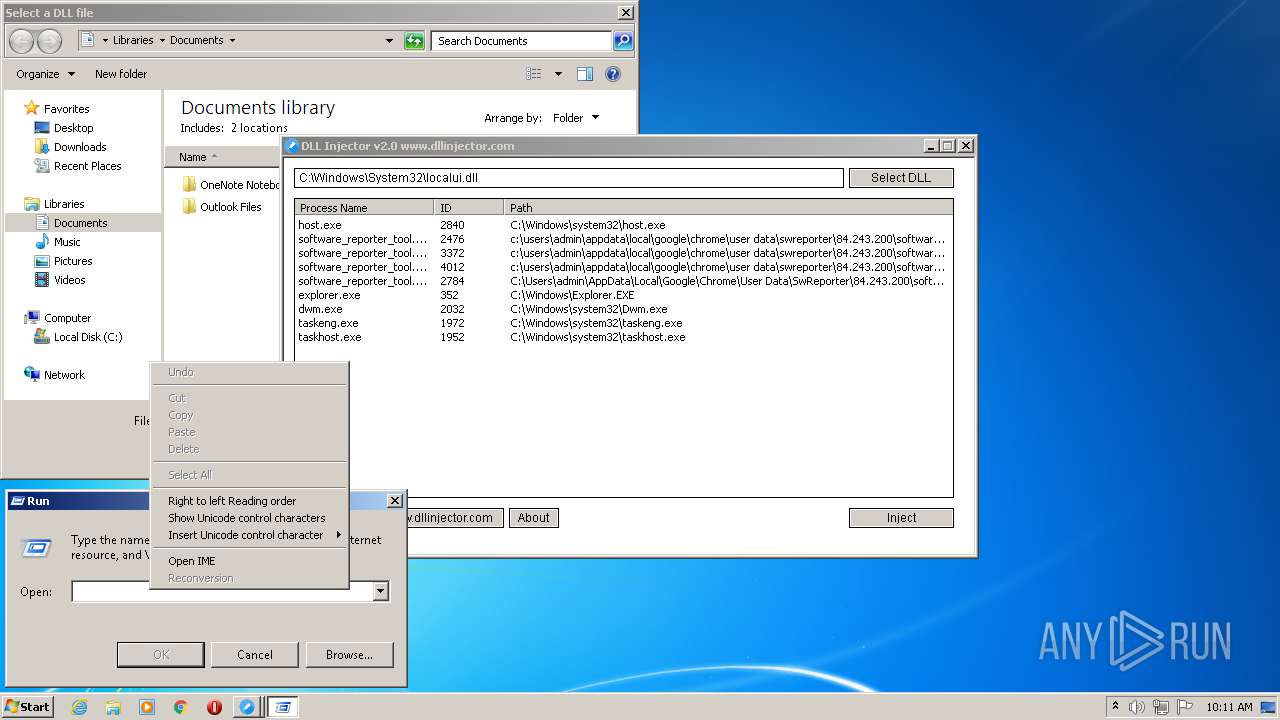
Task: Open the Videos library
Action: tap(69, 280)
